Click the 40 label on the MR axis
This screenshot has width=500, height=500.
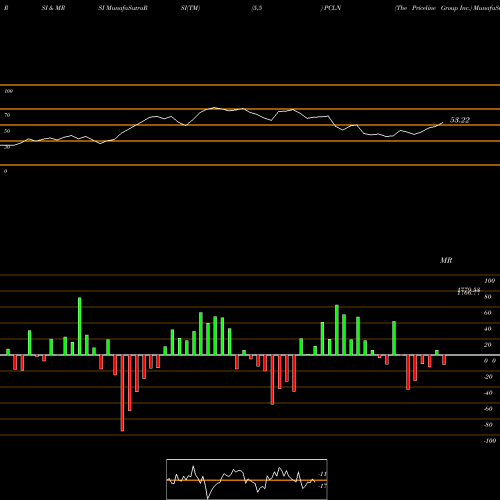[x=488, y=329]
